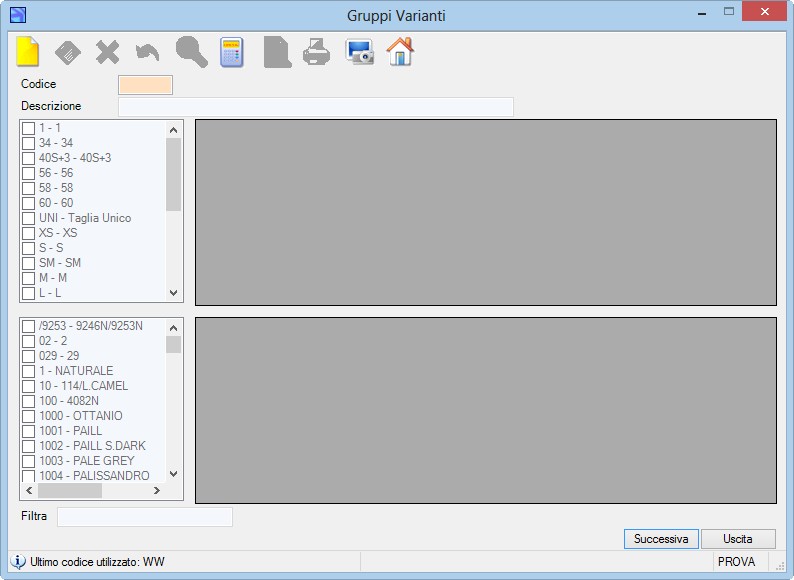The width and height of the screenshot is (794, 580).
Task: Click the Filtra input field
Action: click(x=145, y=517)
